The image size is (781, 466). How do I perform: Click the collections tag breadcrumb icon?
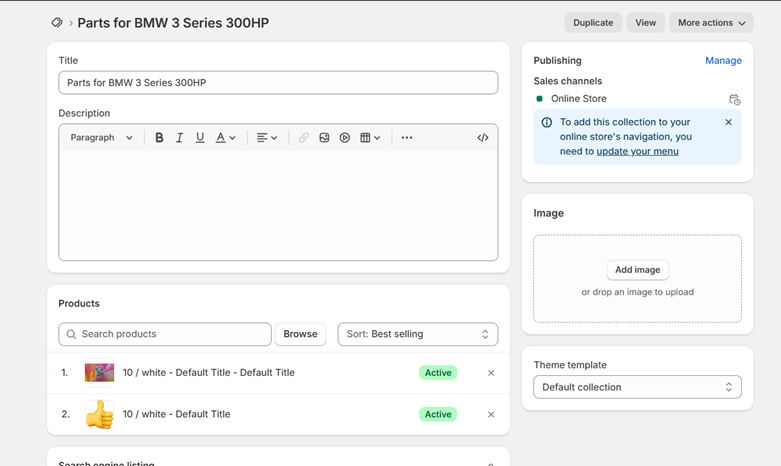(x=57, y=23)
